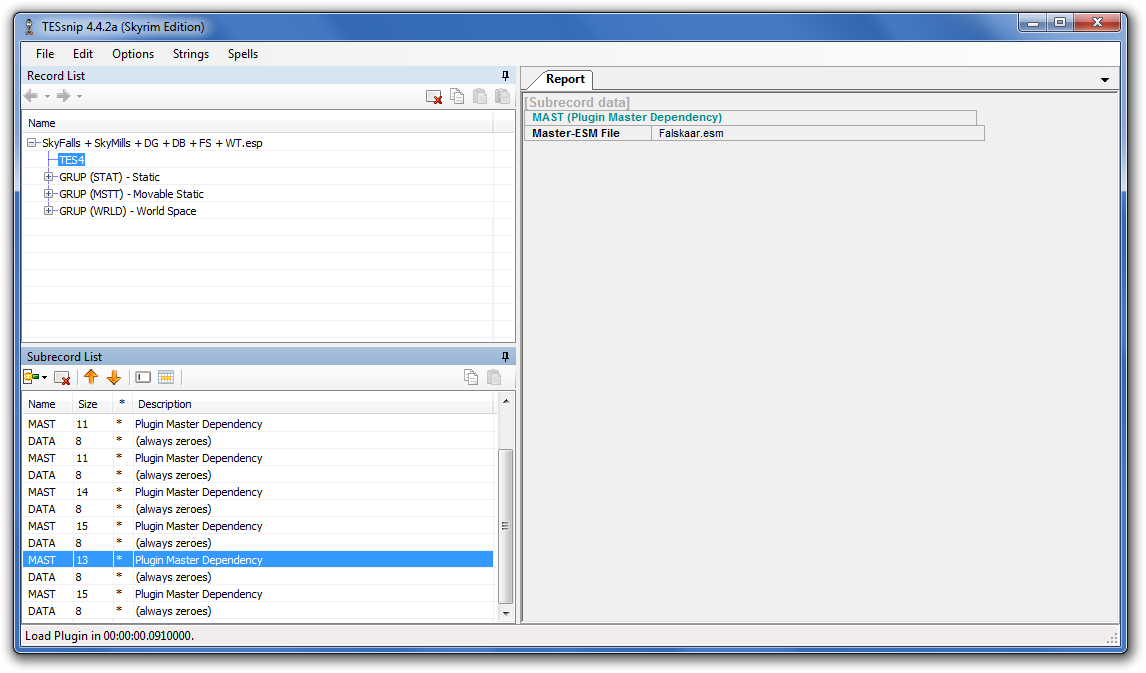Click the edit subrecord text box icon
1146x673 pixels.
143,377
